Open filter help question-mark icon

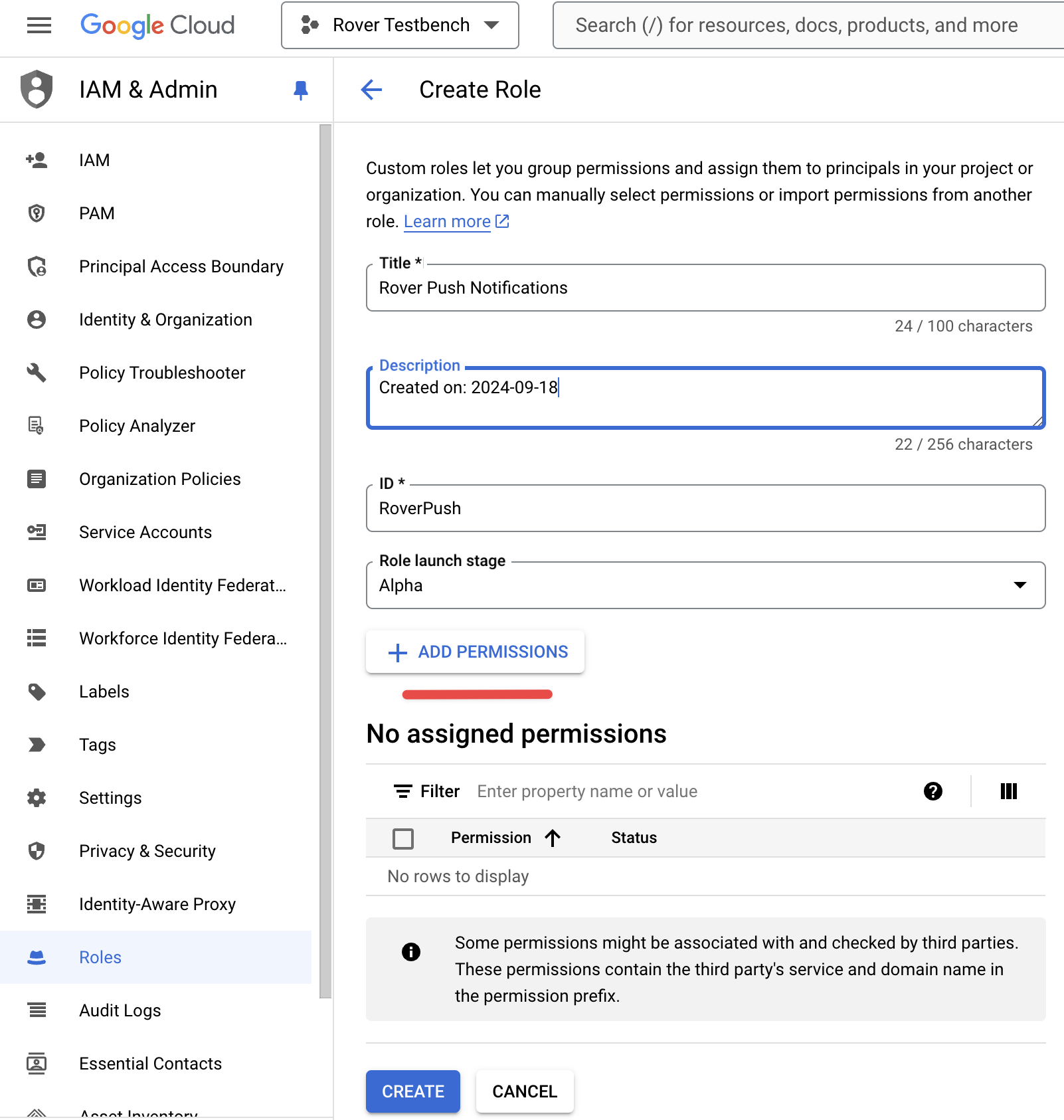click(x=933, y=791)
